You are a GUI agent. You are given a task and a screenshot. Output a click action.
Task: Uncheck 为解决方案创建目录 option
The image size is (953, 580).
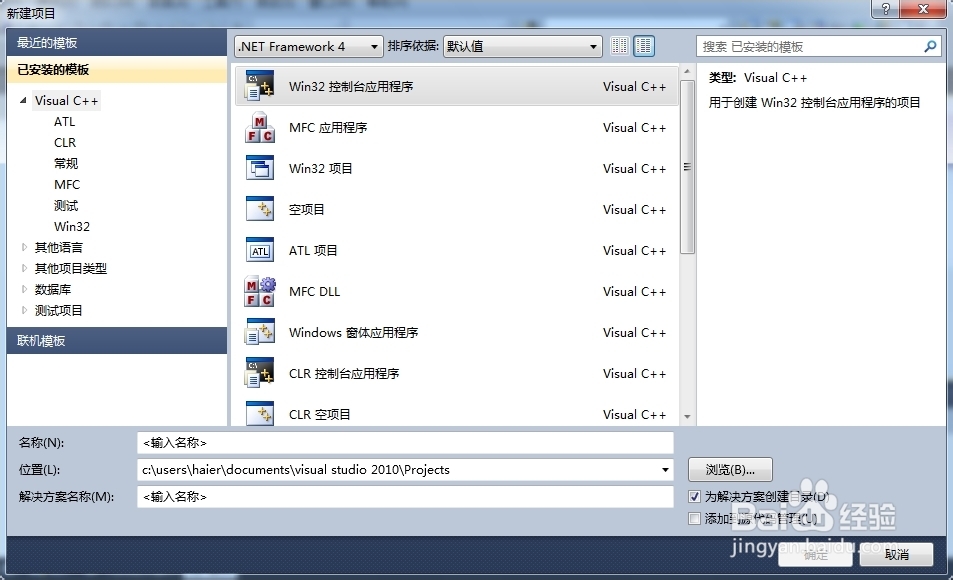pyautogui.click(x=694, y=497)
